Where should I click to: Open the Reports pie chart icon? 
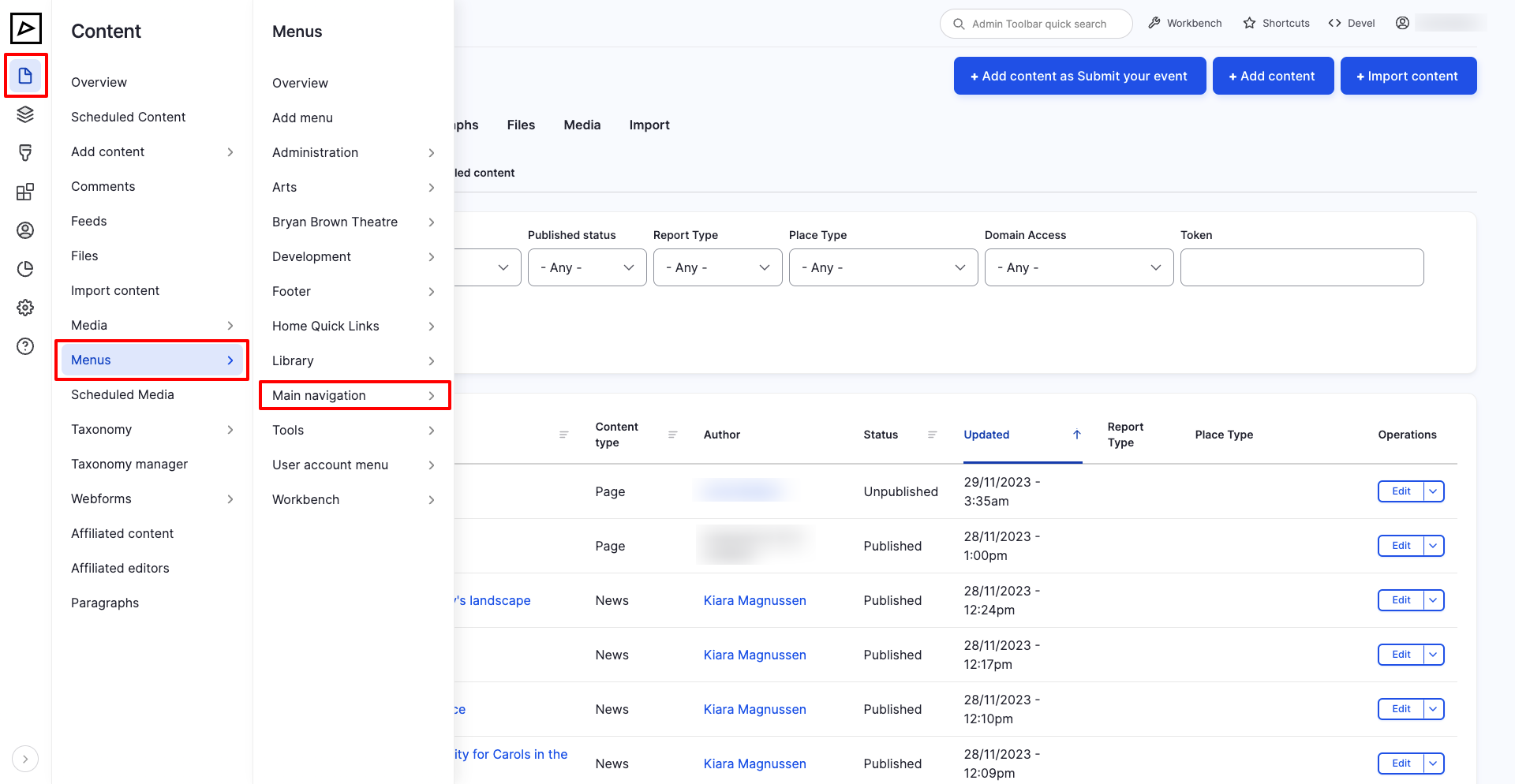tap(25, 269)
